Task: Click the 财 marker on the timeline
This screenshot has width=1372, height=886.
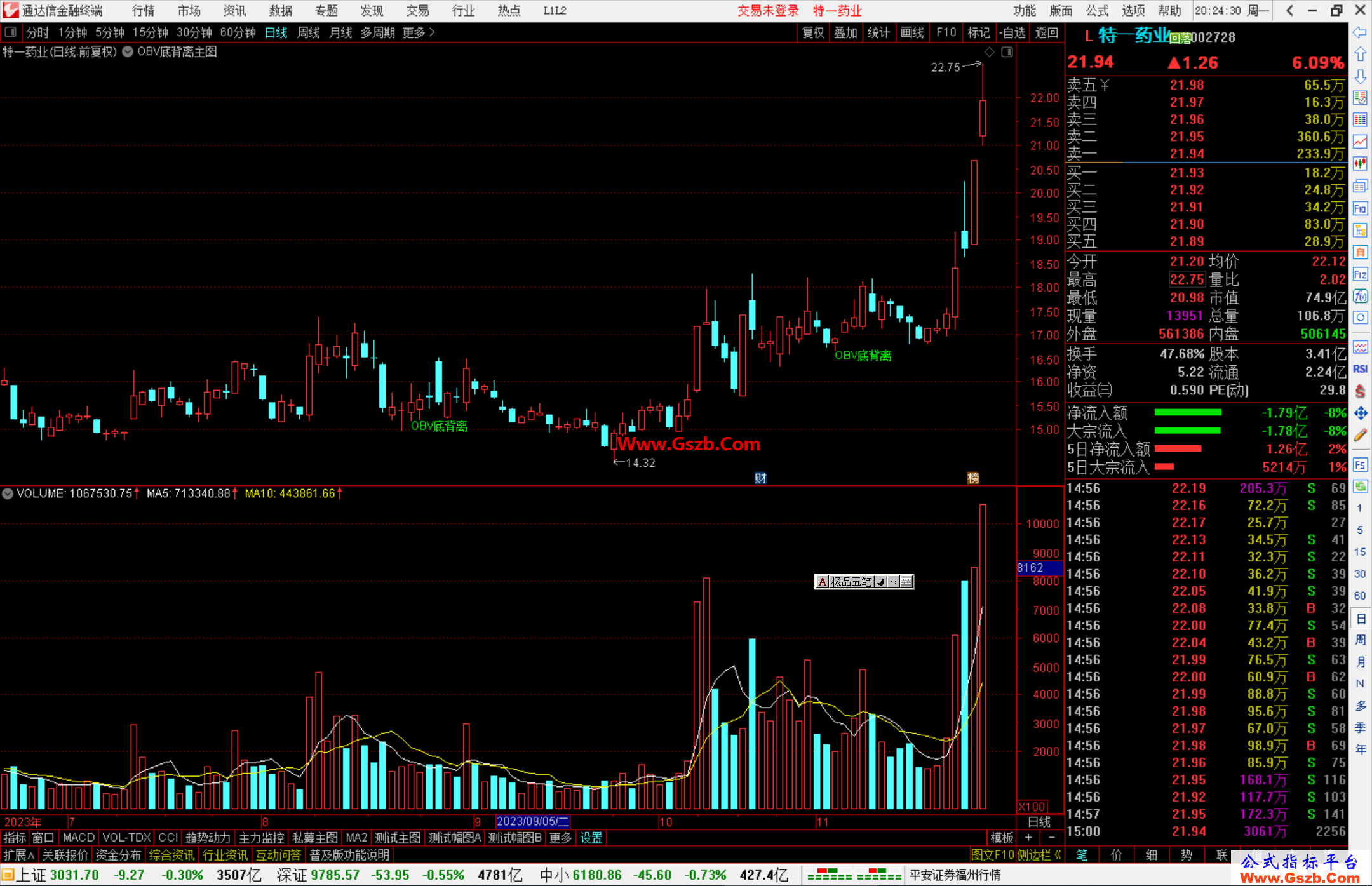Action: pos(760,478)
